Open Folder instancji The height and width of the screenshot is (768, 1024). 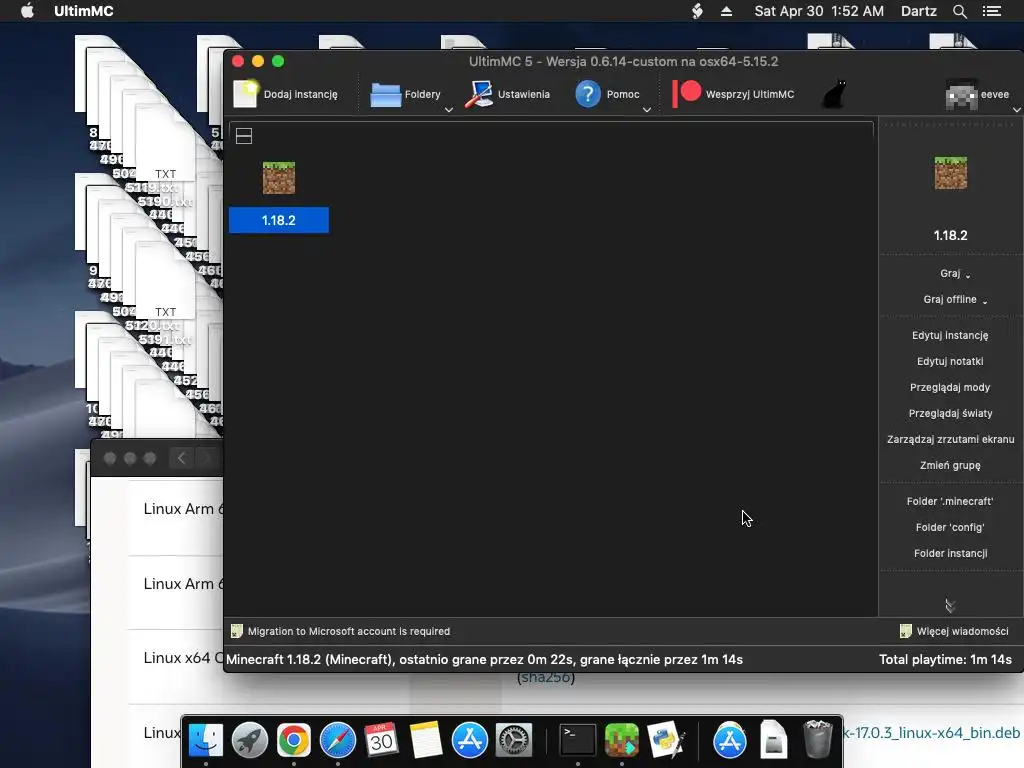pos(950,554)
